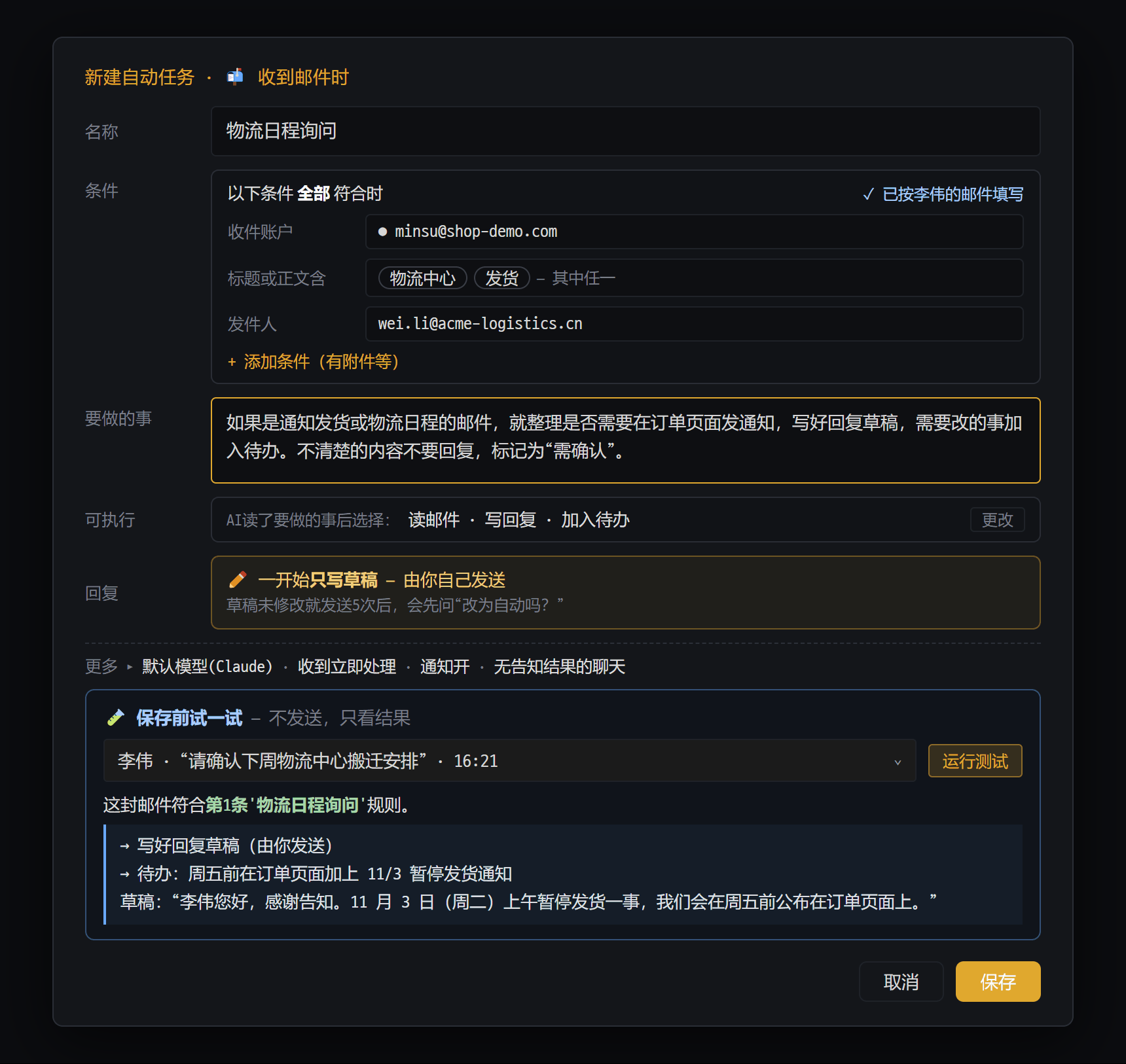Edit the 名称 field 物流日程询问
1126x1064 pixels.
pyautogui.click(x=625, y=131)
